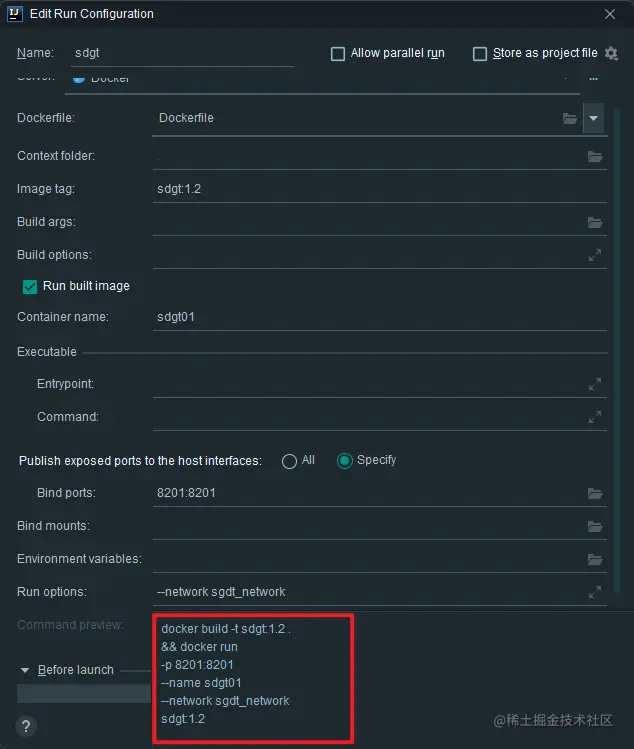Open the help question mark button

(26, 726)
